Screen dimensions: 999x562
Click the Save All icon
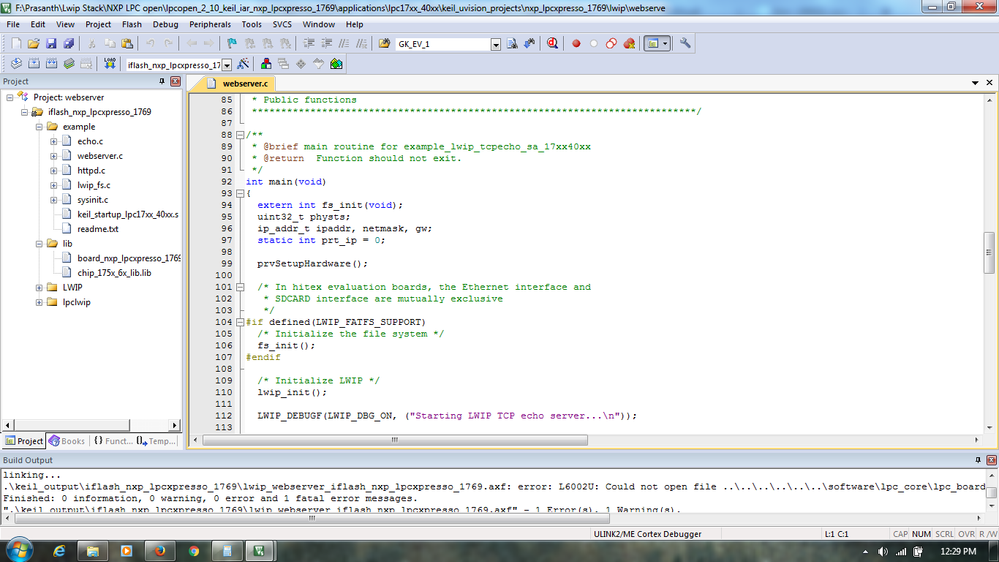click(68, 43)
